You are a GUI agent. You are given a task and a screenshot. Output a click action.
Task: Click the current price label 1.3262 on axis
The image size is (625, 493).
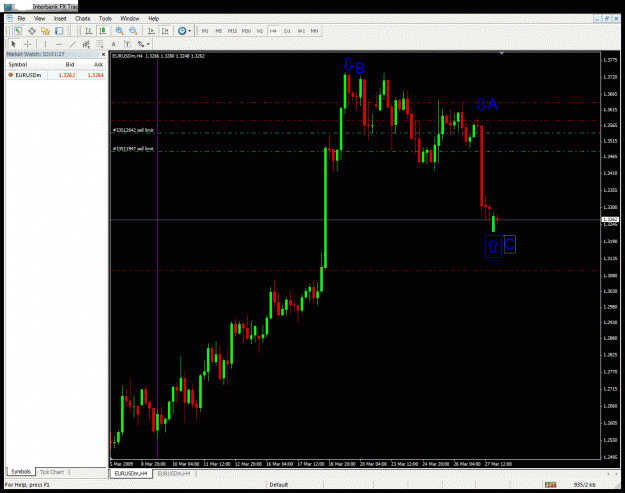click(x=609, y=220)
